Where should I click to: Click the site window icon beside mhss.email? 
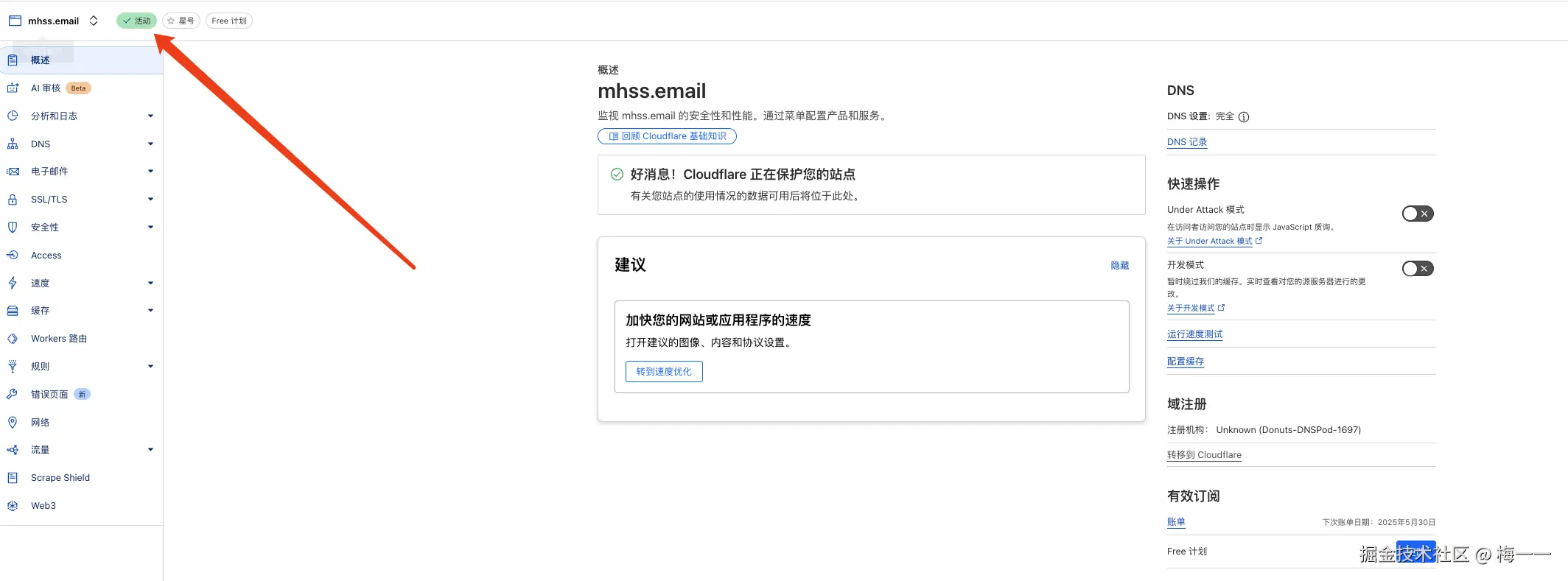(x=15, y=21)
